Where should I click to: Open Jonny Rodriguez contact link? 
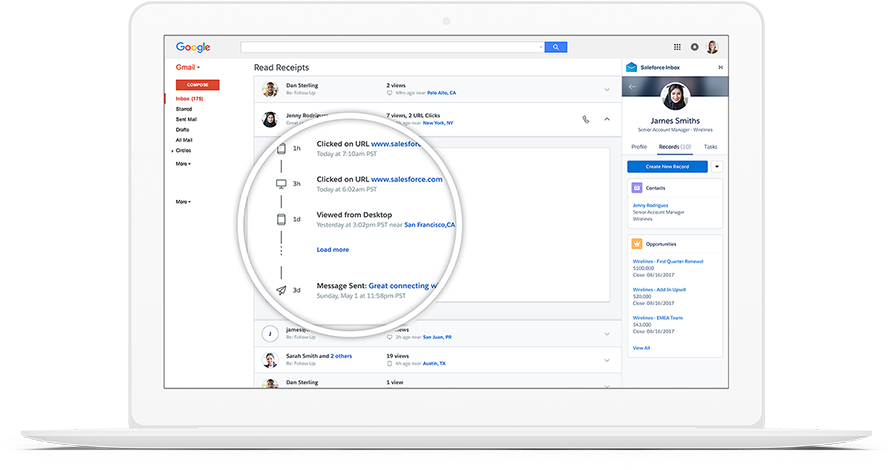tap(650, 205)
